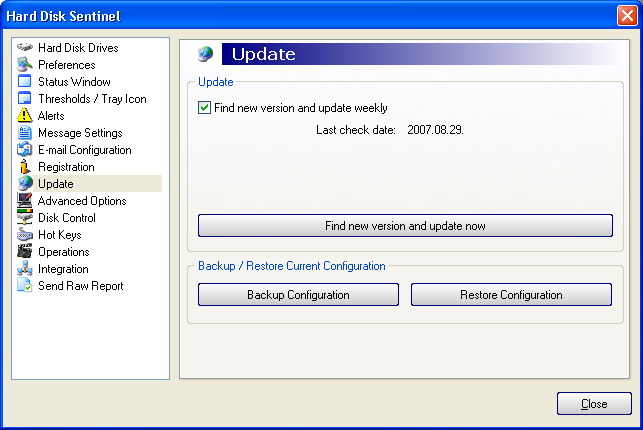The height and width of the screenshot is (430, 643).
Task: Open the Send Raw Report page
Action: click(x=80, y=286)
